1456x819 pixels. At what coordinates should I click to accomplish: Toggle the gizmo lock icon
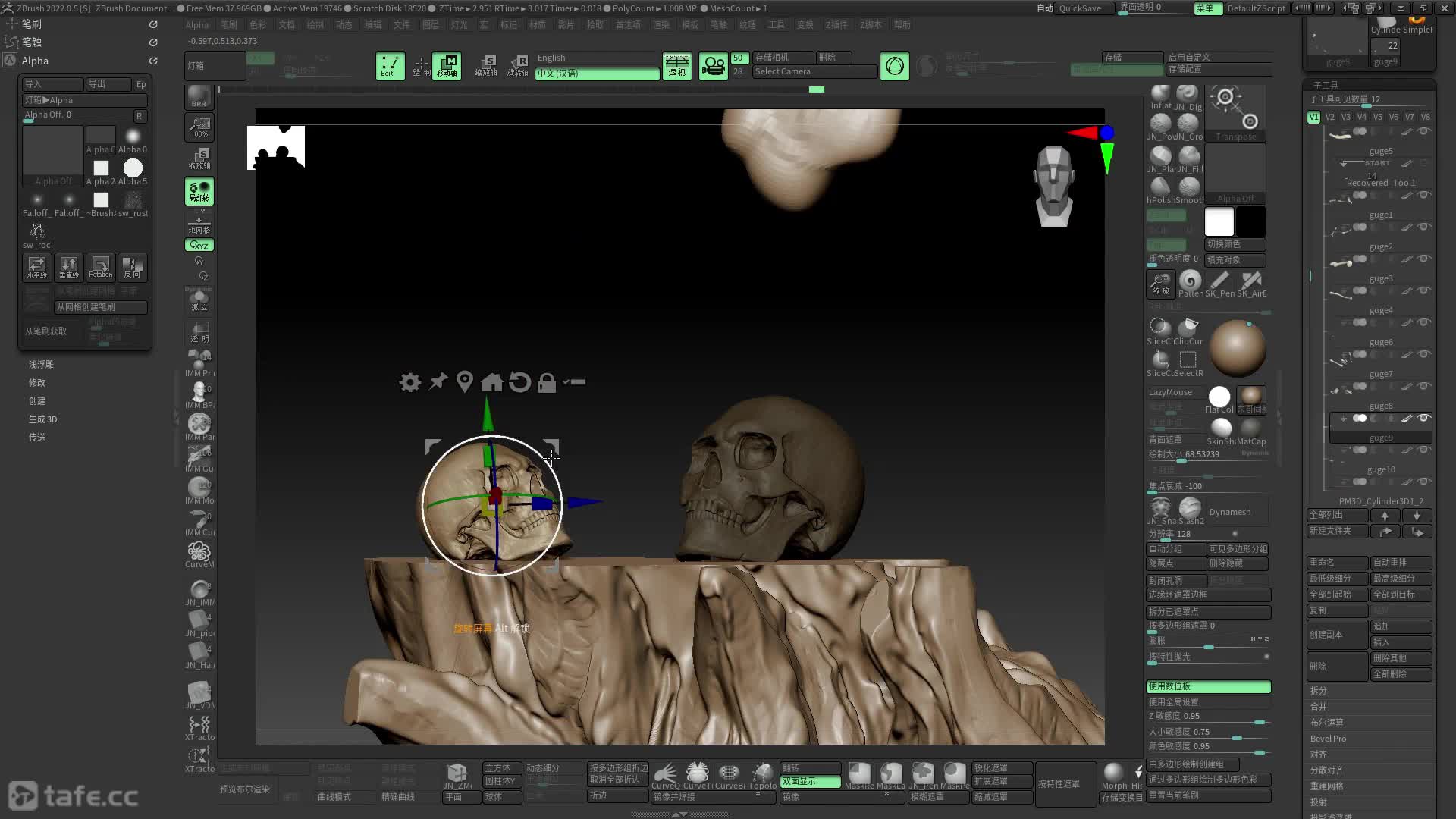click(547, 382)
